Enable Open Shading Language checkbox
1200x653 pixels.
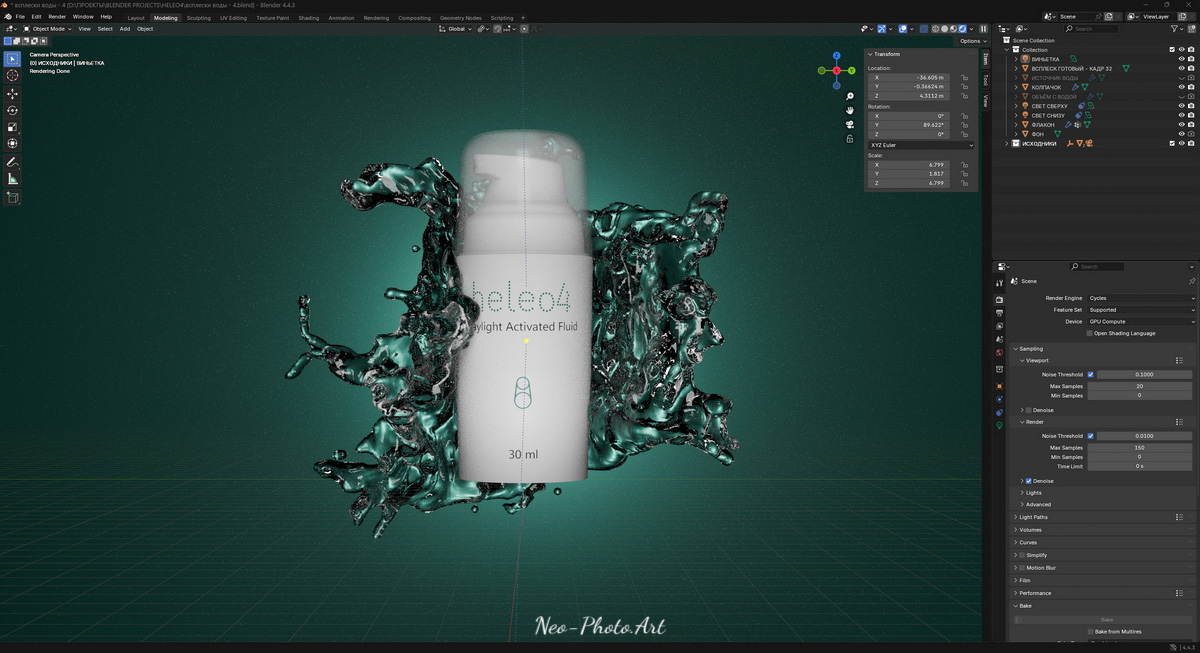click(x=1090, y=333)
